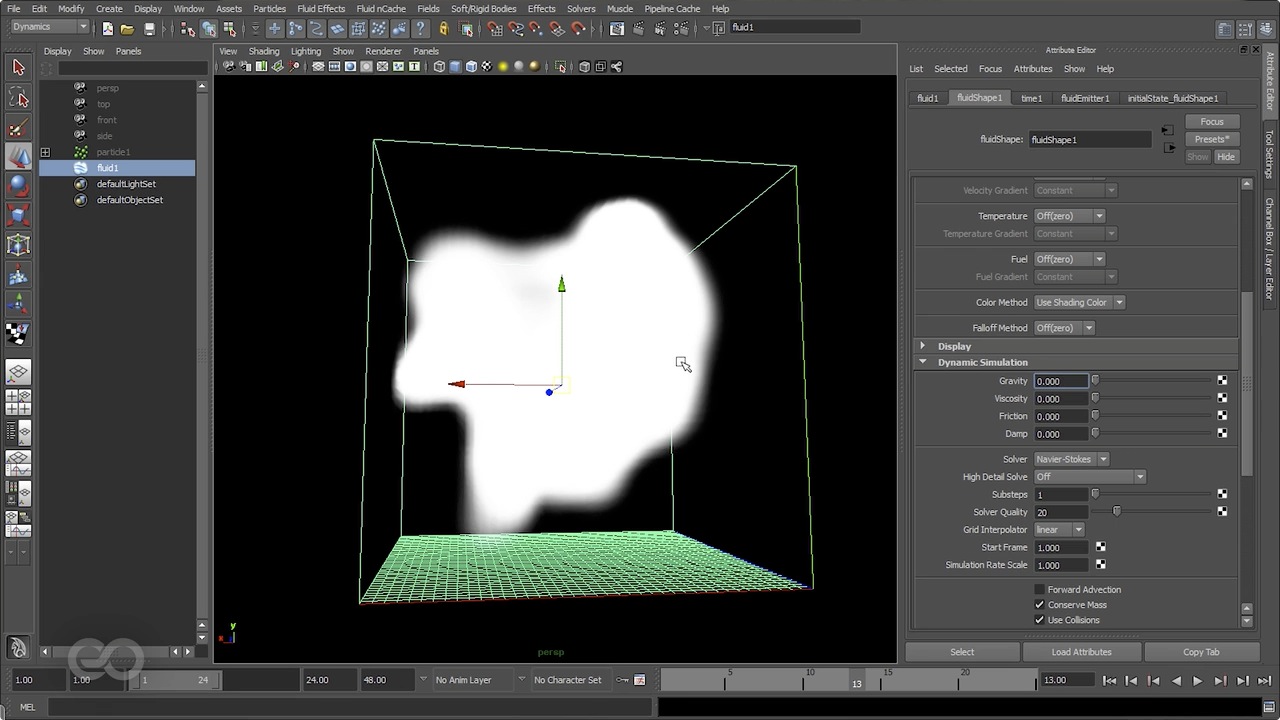
Task: Click the Copy Tab button
Action: 1200,651
